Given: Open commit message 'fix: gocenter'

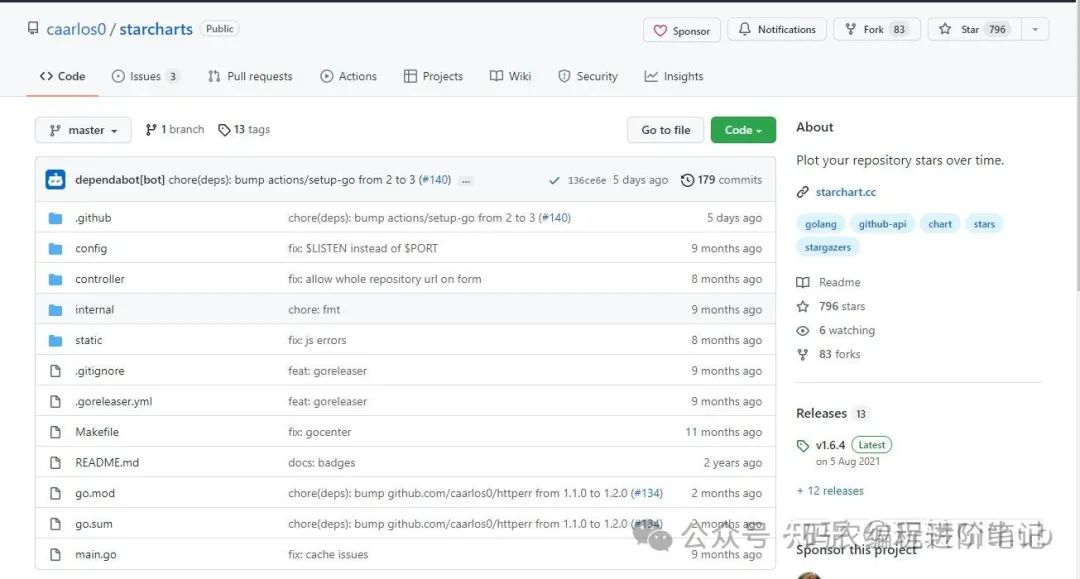Looking at the screenshot, I should click(x=320, y=432).
